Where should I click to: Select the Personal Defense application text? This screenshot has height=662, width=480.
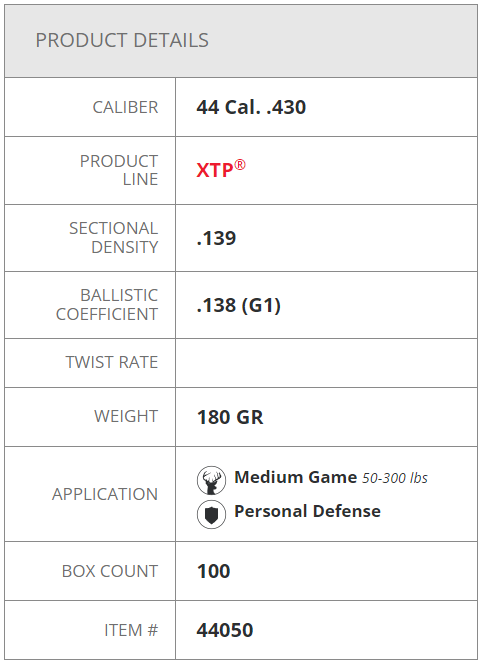click(x=307, y=511)
